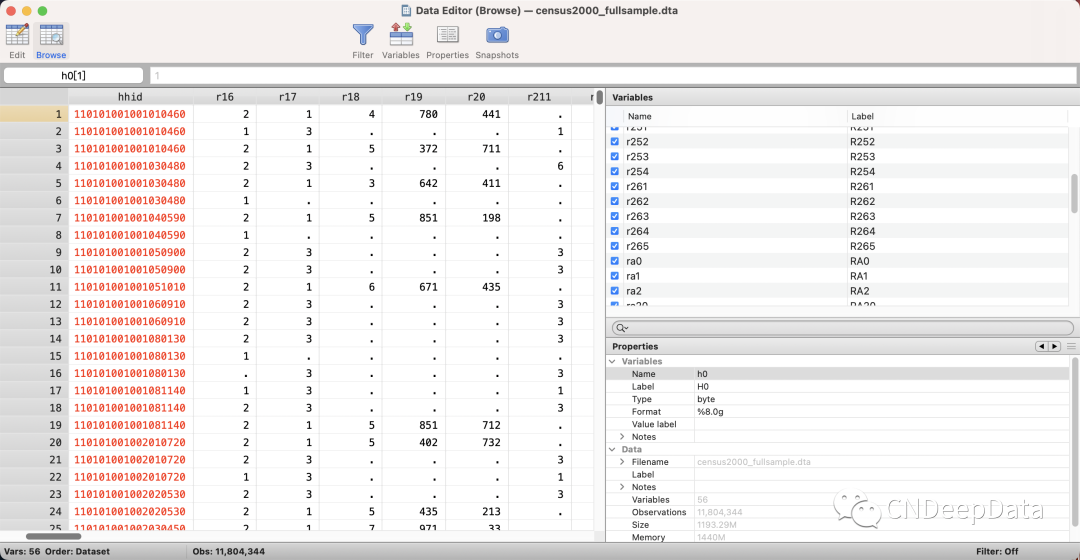Select the r19 column header
The height and width of the screenshot is (560, 1080).
pos(413,97)
